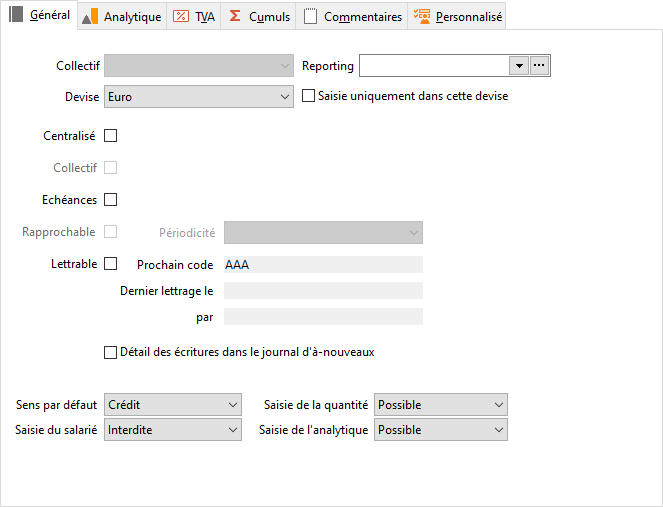663x507 pixels.
Task: Expand the Reporting dropdown arrow
Action: pyautogui.click(x=519, y=66)
